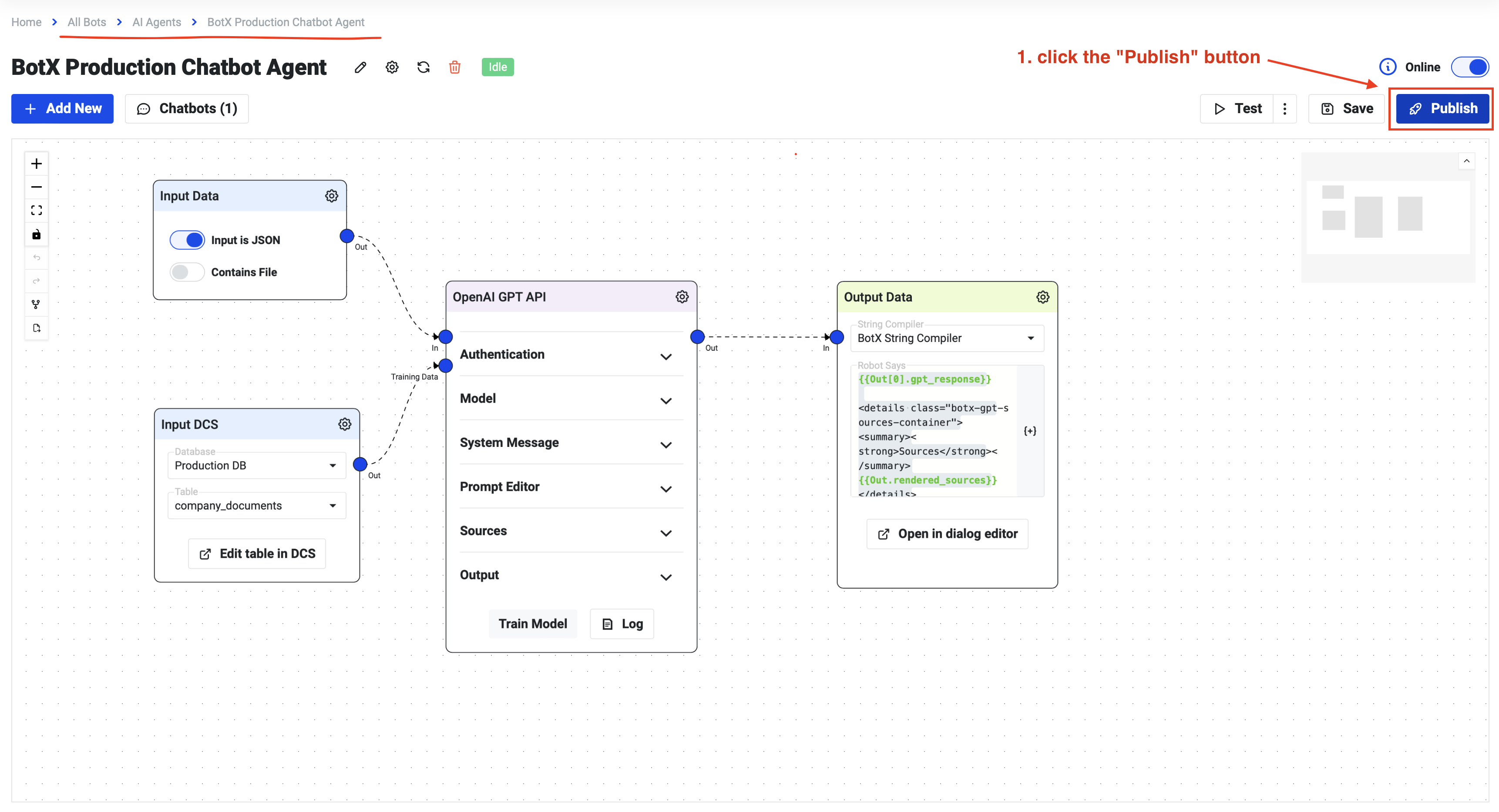
Task: Click the fullscreen canvas icon in the left toolbar
Action: pyautogui.click(x=36, y=210)
